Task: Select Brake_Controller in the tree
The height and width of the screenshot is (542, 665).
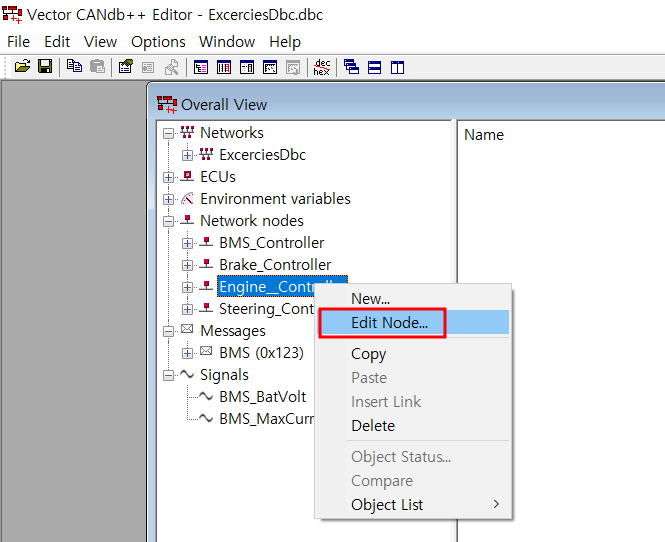Action: tap(275, 265)
